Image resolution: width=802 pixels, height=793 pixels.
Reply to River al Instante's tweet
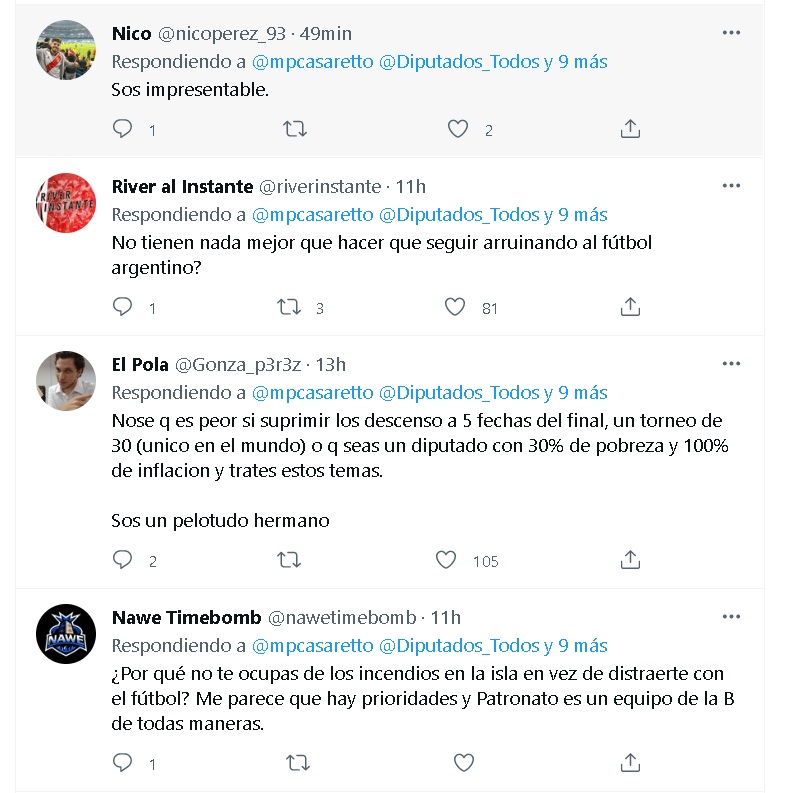122,307
